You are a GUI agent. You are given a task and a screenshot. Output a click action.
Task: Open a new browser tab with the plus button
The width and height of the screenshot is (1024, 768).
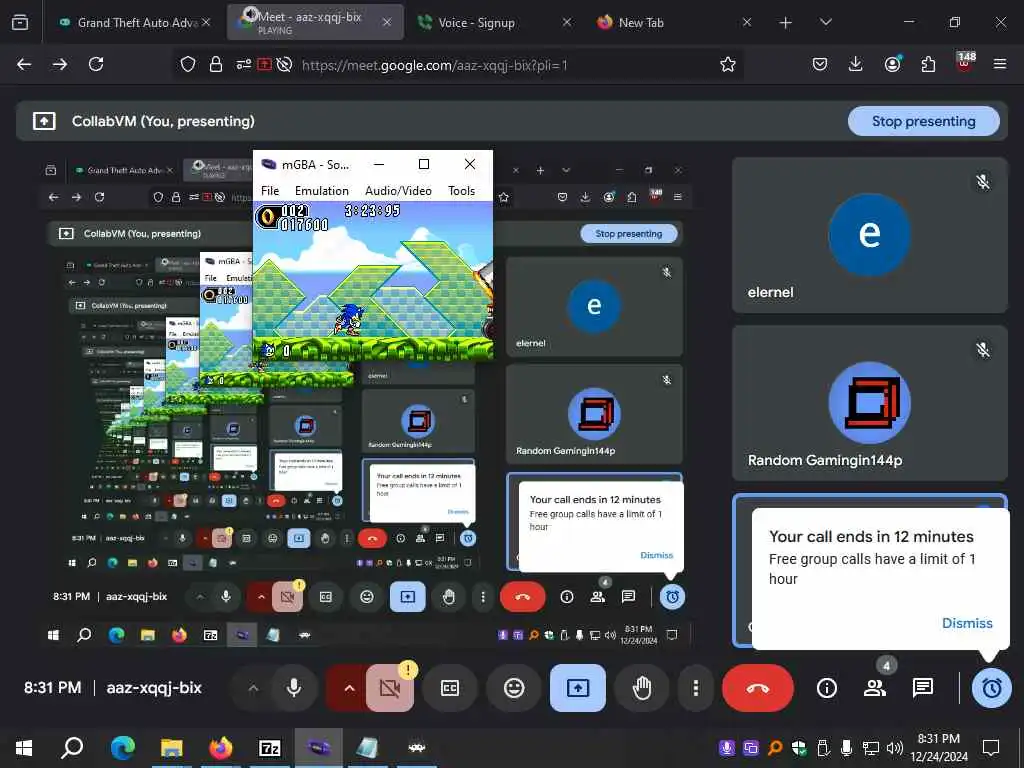tap(786, 23)
